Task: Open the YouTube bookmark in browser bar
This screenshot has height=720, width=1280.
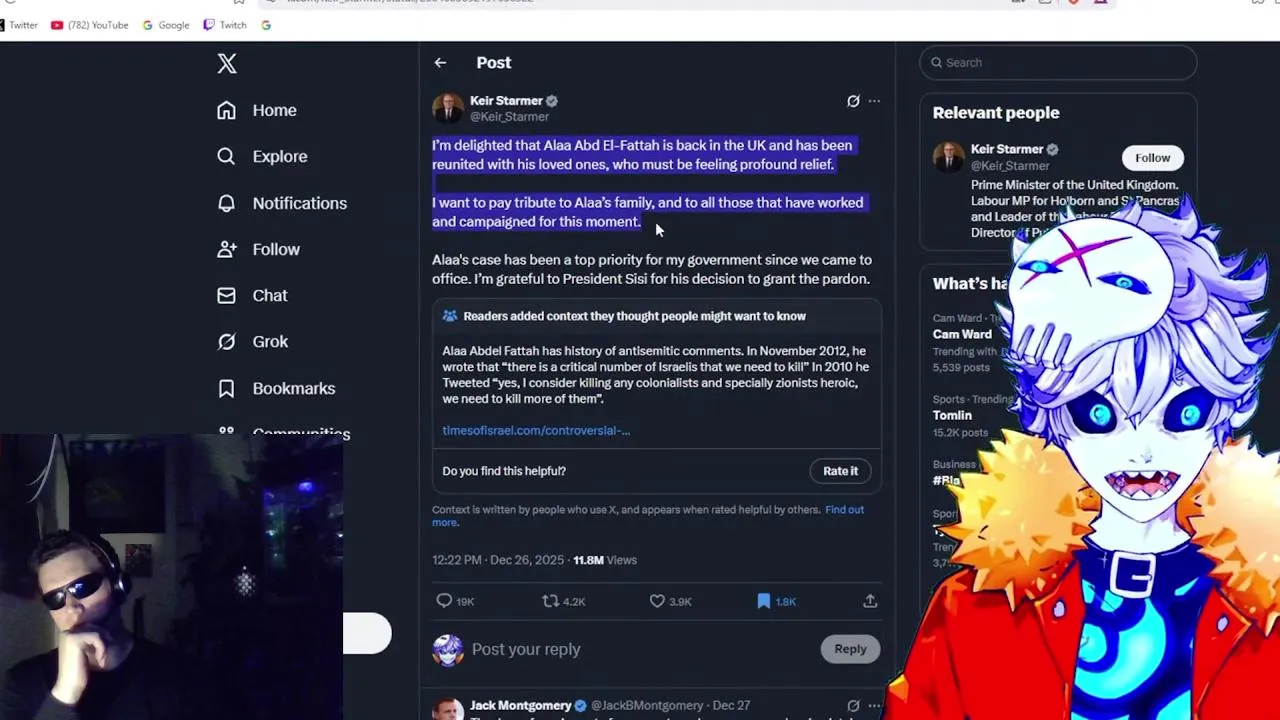Action: click(x=89, y=25)
